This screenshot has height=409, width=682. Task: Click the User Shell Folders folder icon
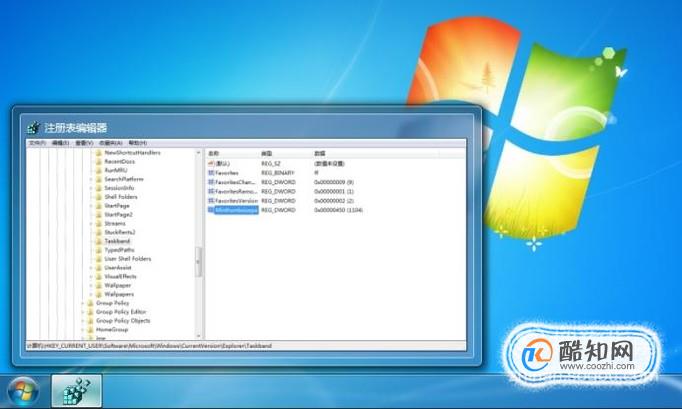(x=98, y=259)
